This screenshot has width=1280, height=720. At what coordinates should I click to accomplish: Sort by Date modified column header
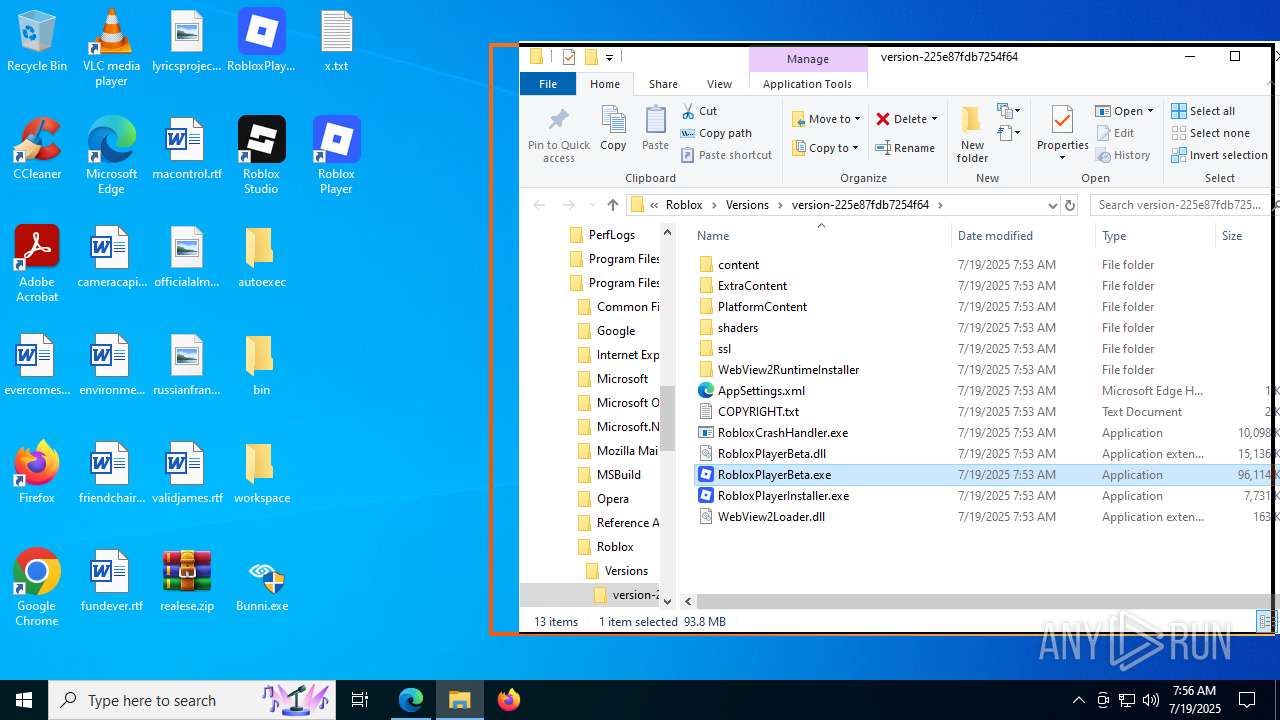(x=1022, y=236)
